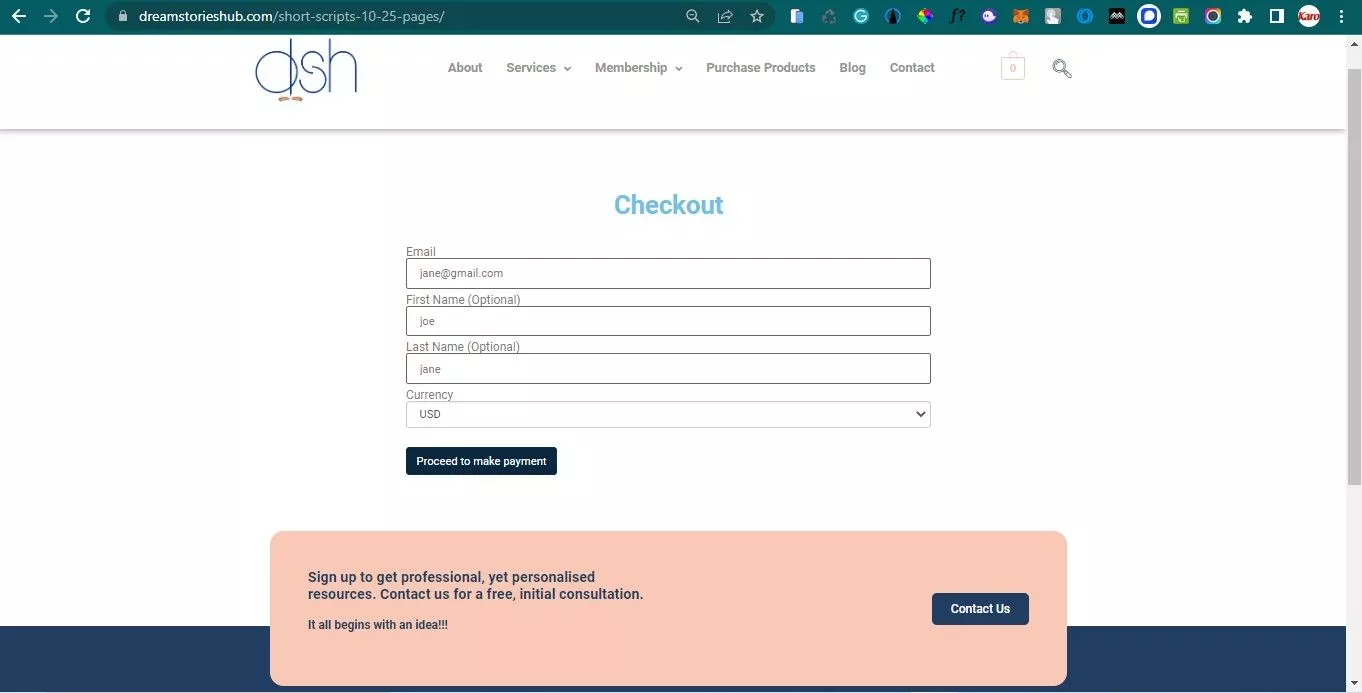The height and width of the screenshot is (693, 1362).
Task: Click the purple ghost extension icon
Action: click(989, 16)
